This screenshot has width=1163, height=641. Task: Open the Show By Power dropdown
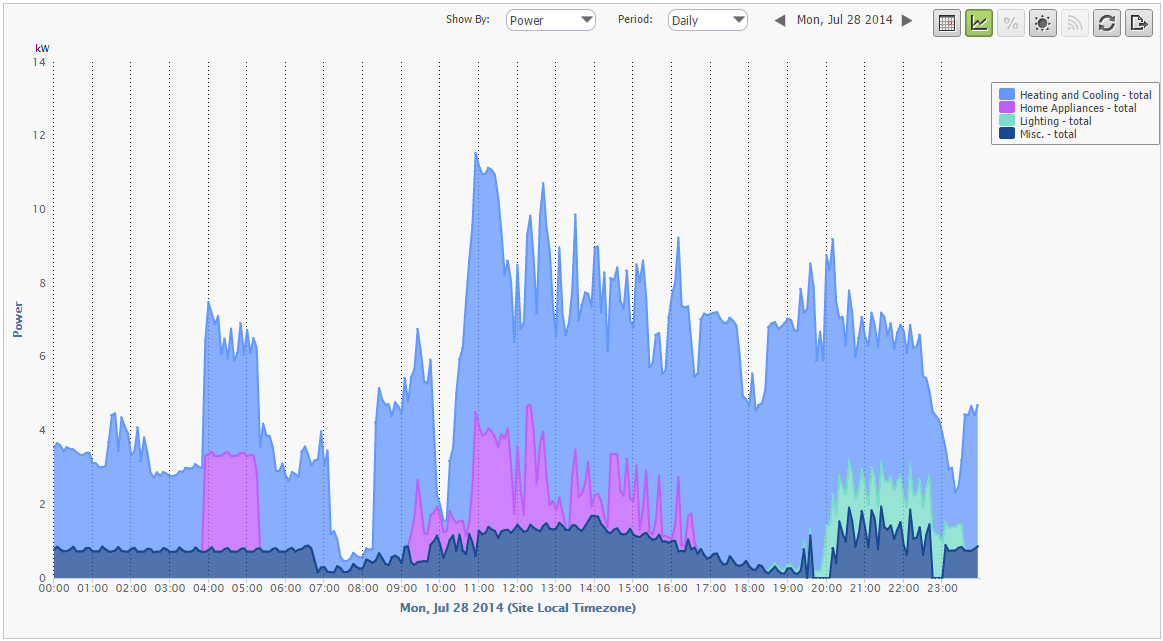[551, 20]
